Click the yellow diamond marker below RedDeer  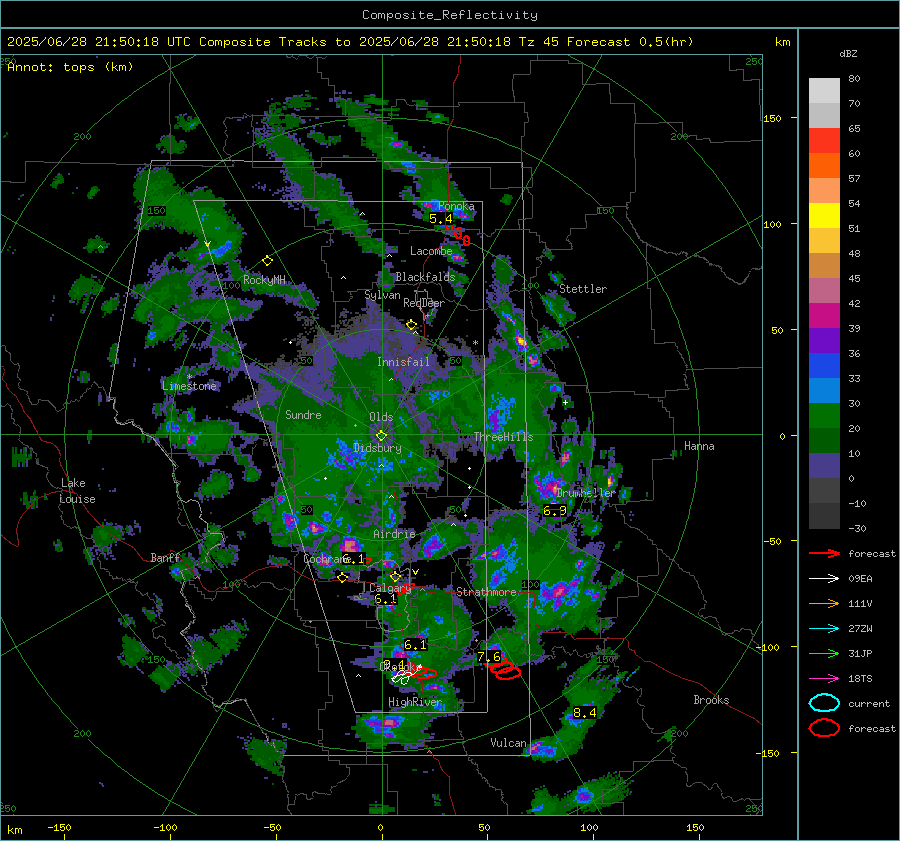click(x=411, y=325)
